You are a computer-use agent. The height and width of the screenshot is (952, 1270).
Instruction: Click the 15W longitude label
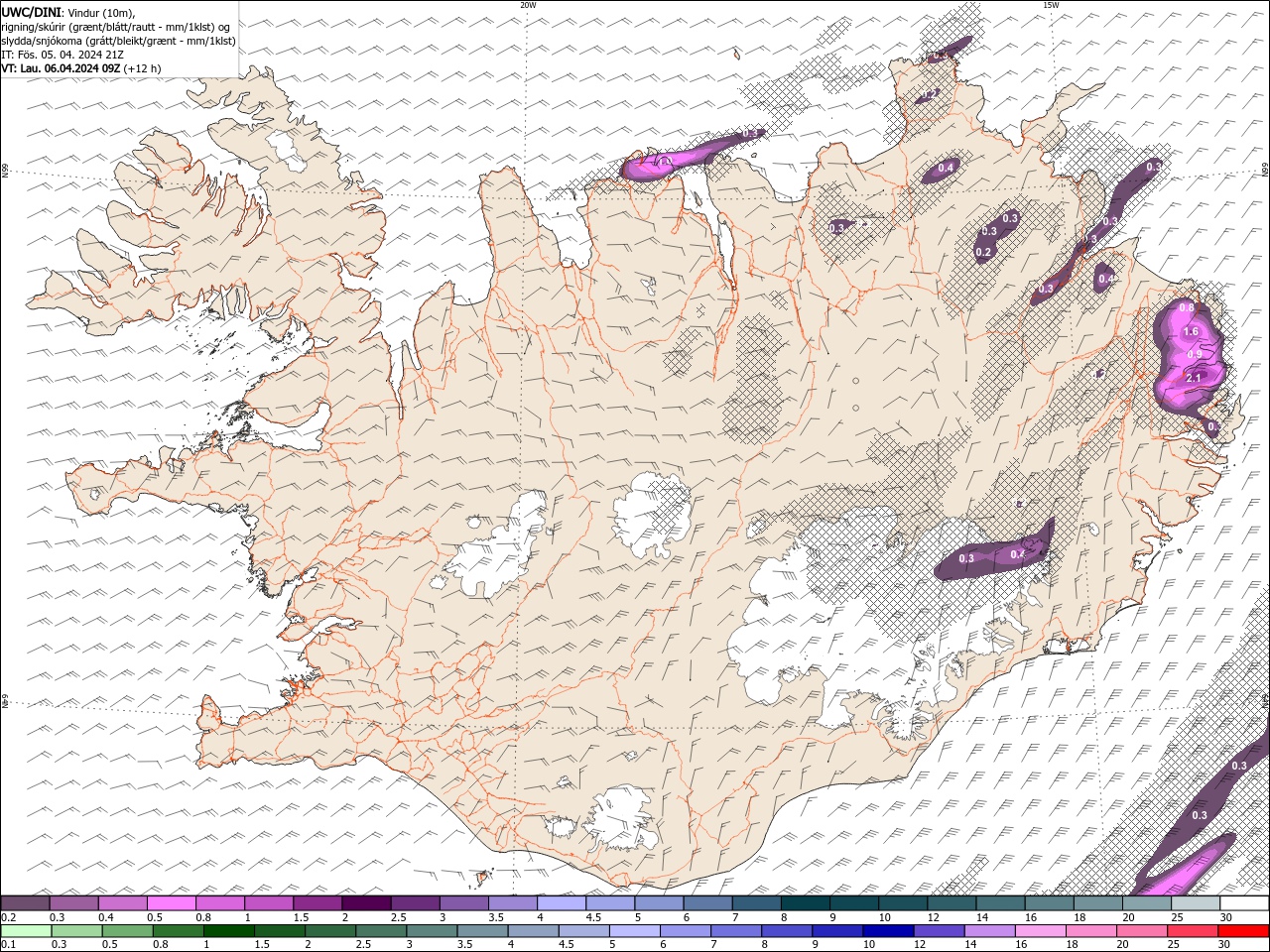coord(1051,5)
